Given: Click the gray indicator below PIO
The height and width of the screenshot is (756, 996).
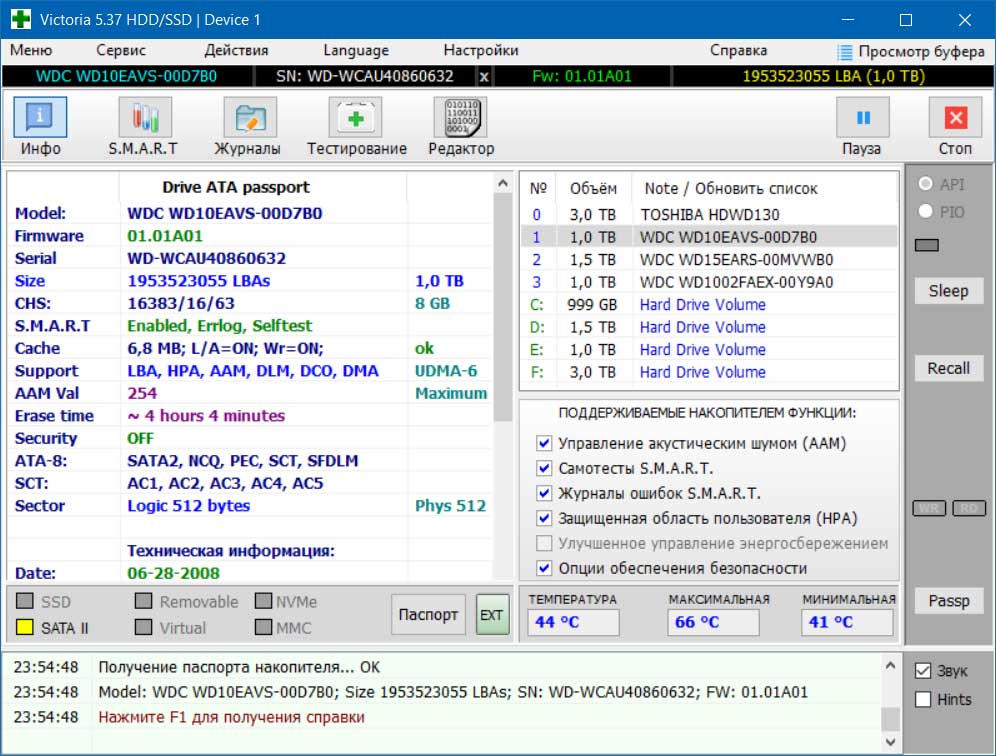Looking at the screenshot, I should pos(927,245).
